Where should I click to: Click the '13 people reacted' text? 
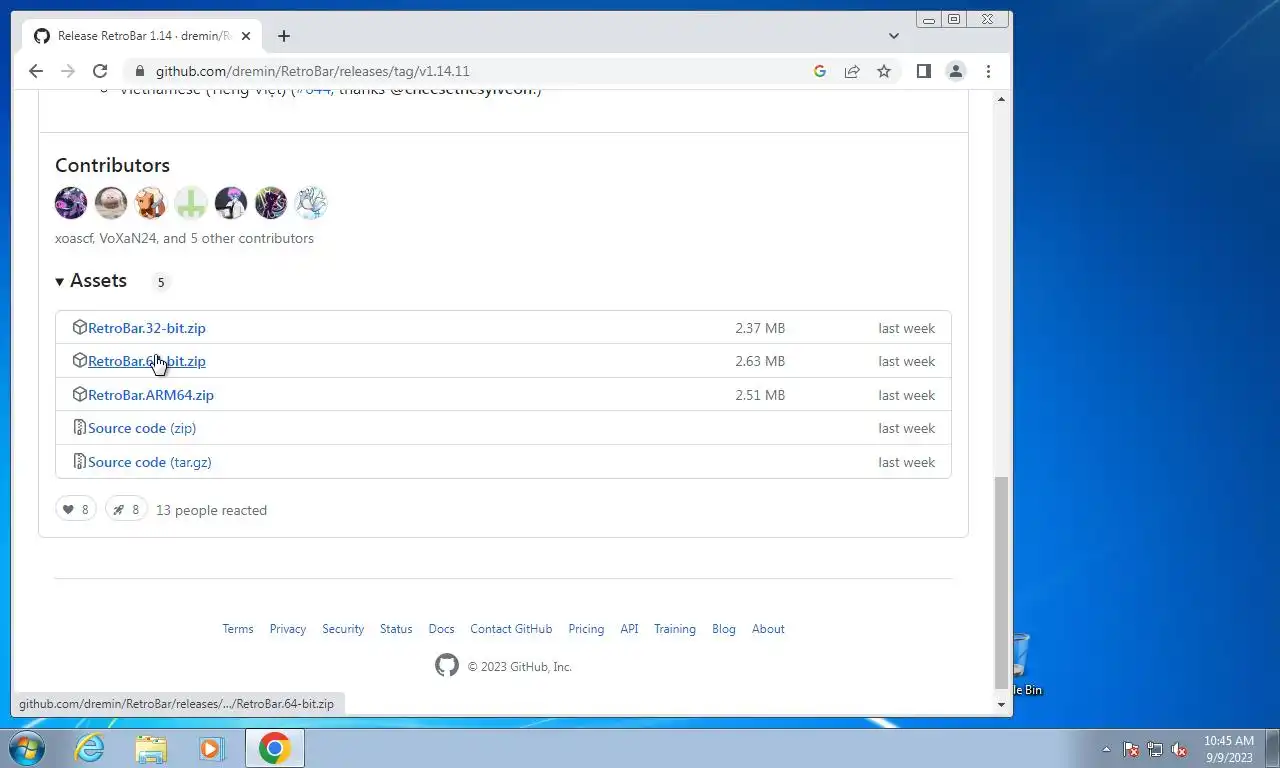tap(211, 510)
